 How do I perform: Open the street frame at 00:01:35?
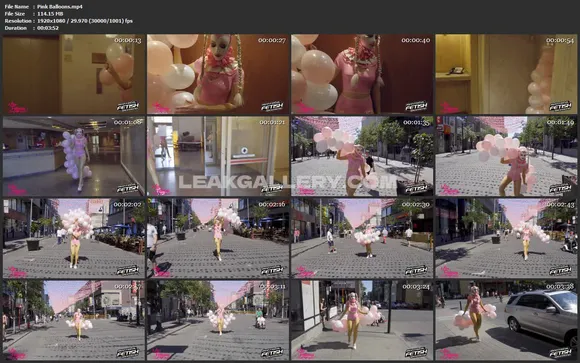[362, 156]
